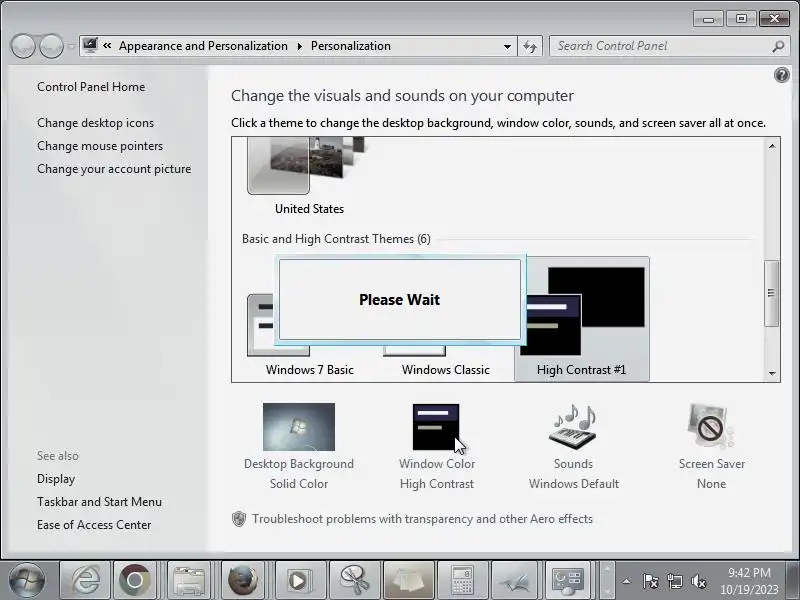800x600 pixels.
Task: Open the Windows Start orb
Action: (27, 580)
